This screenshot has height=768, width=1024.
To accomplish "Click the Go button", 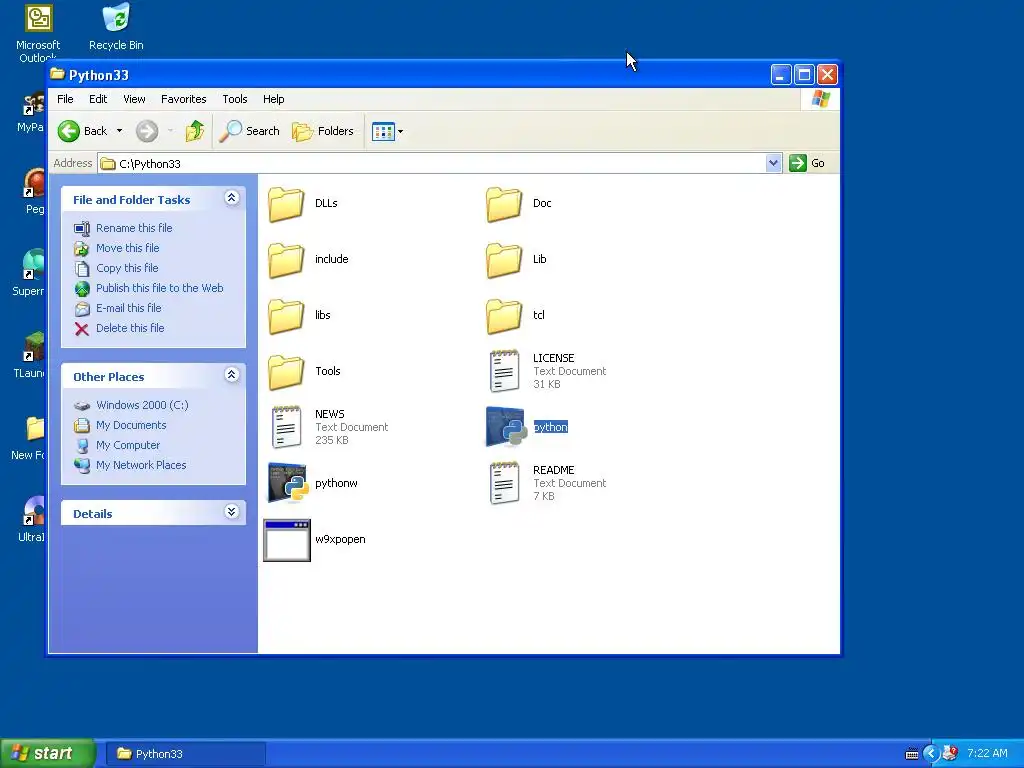I will [808, 163].
